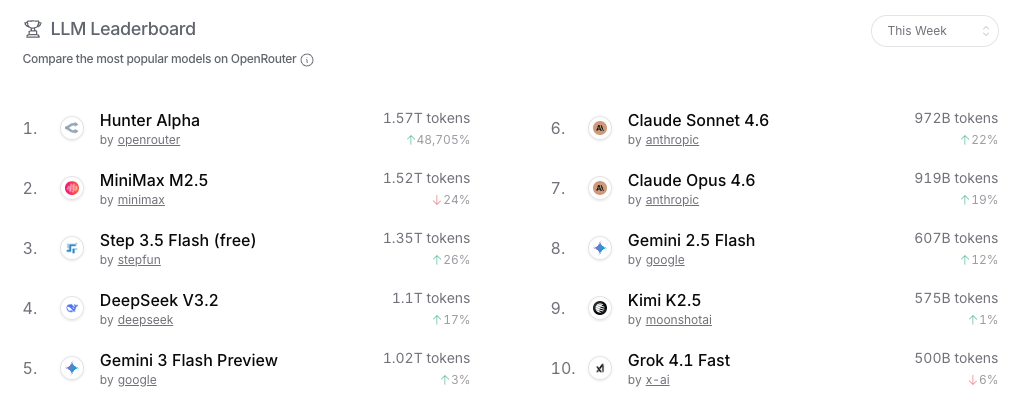Click the Gemini 2.5 Flash star icon
Screen dimensions: 1028x403
click(599, 248)
